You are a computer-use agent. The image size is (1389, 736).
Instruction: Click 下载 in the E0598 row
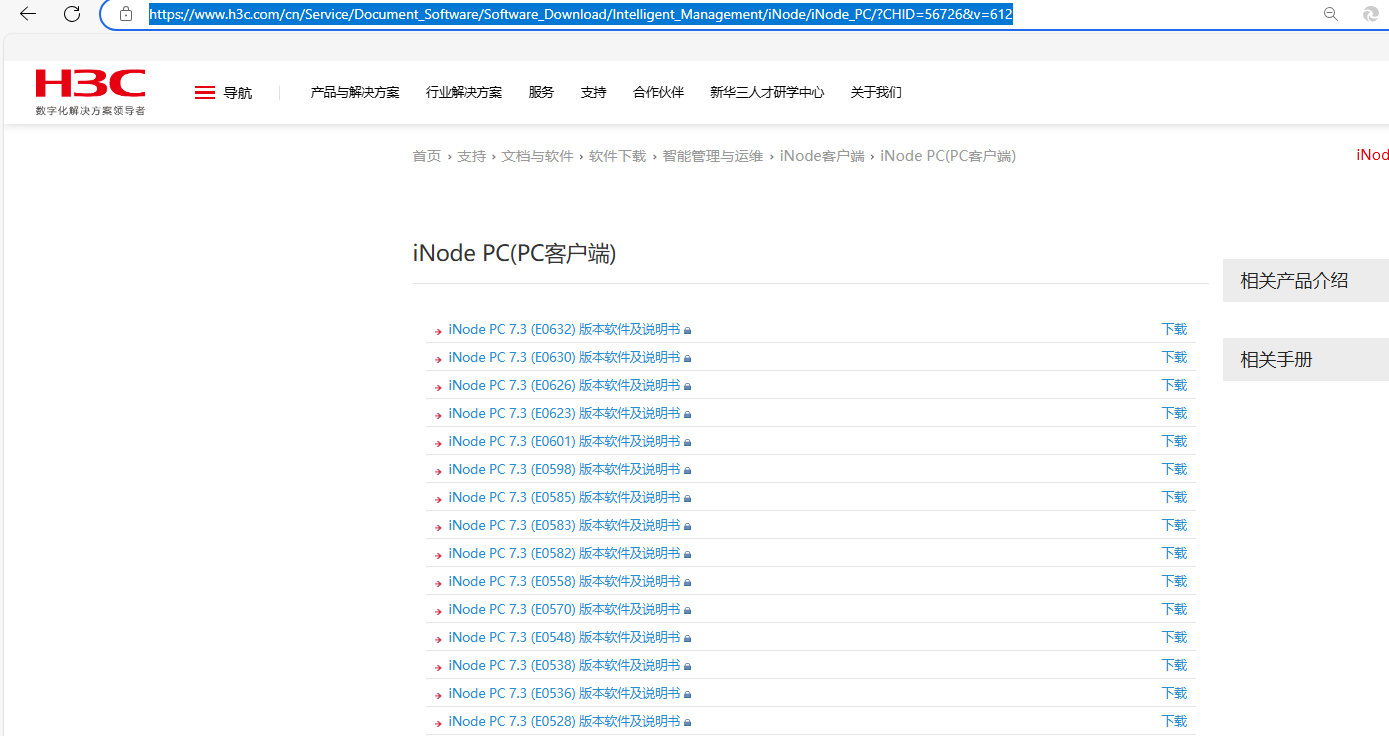tap(1174, 469)
